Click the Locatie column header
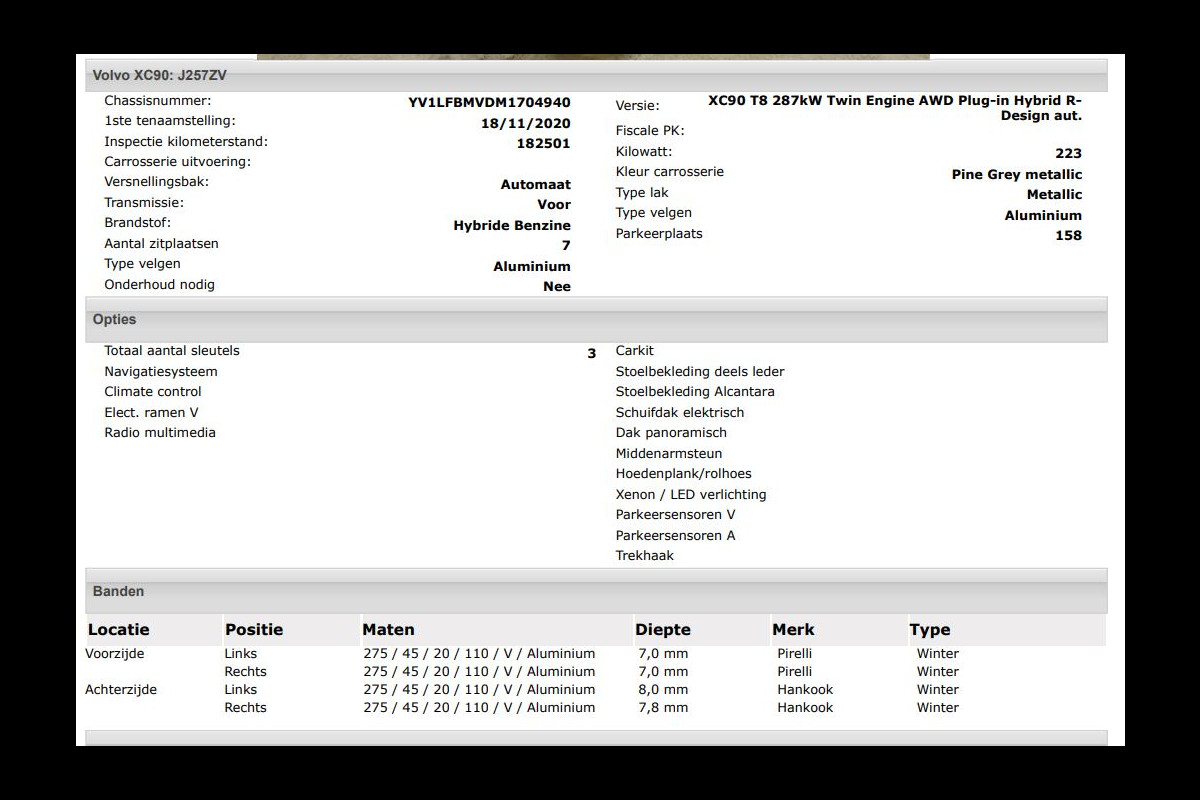 tap(119, 630)
